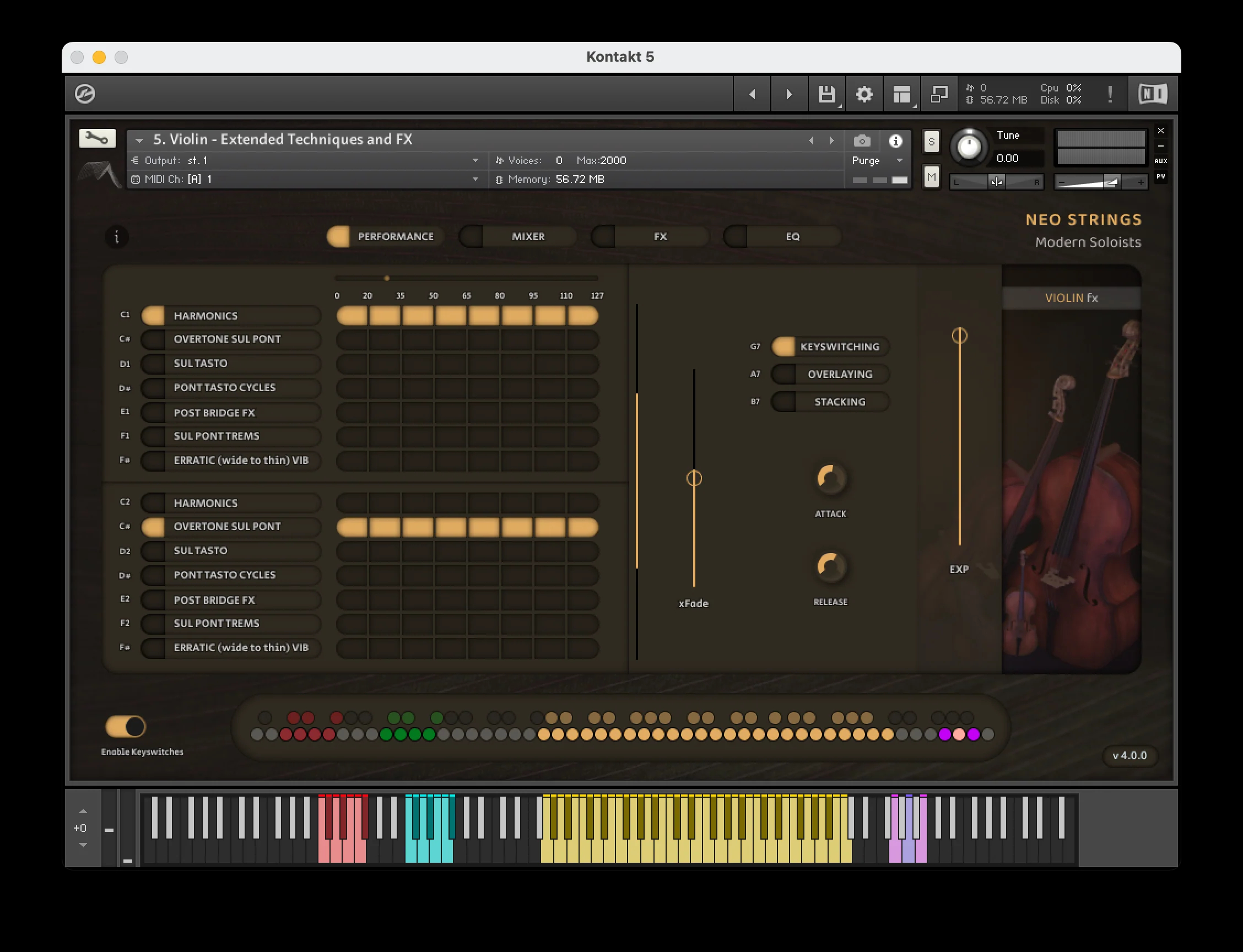Viewport: 1243px width, 952px height.
Task: Click the NEO STRINGS title text
Action: (x=1083, y=220)
